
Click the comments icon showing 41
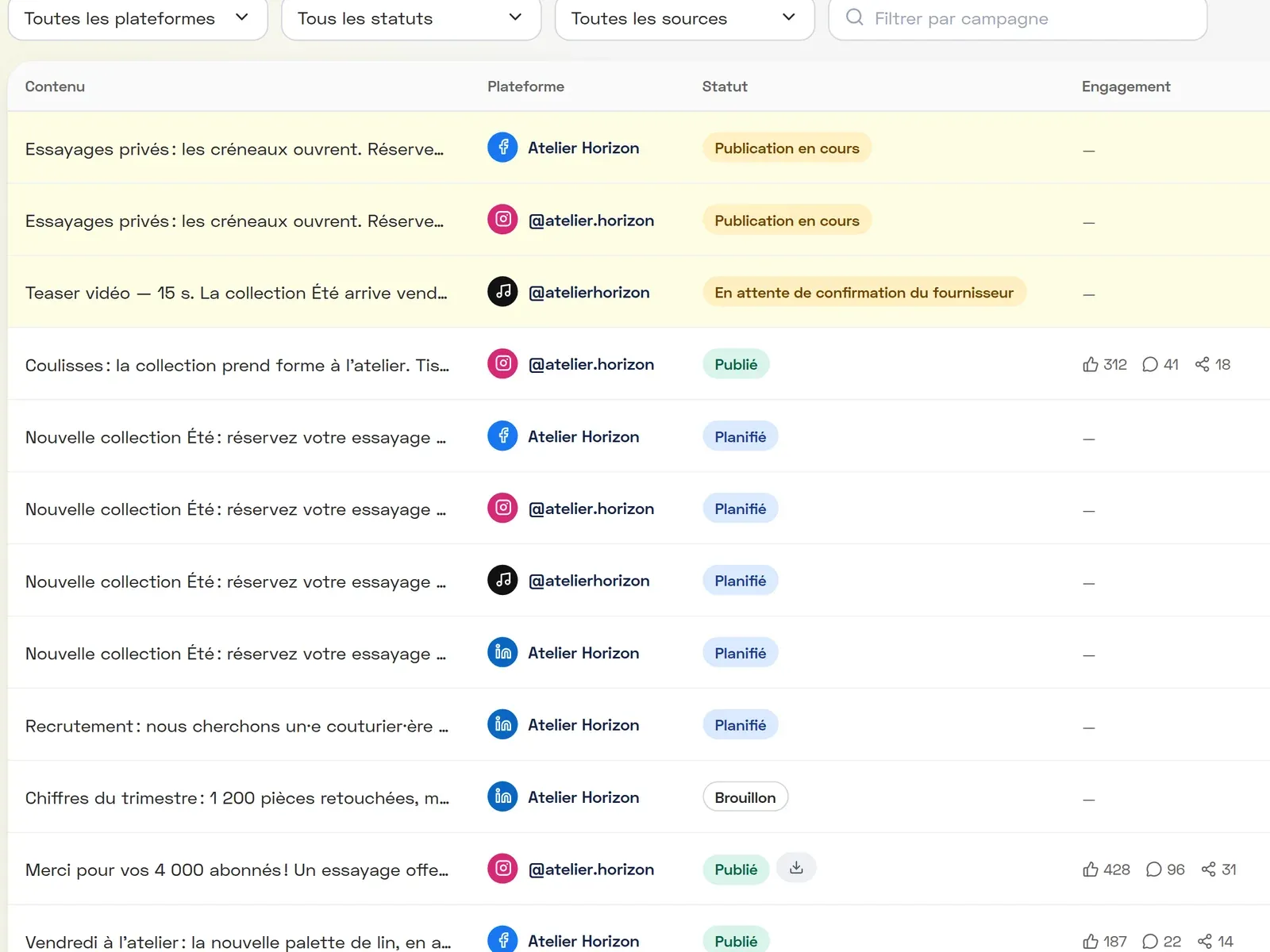pos(1150,365)
